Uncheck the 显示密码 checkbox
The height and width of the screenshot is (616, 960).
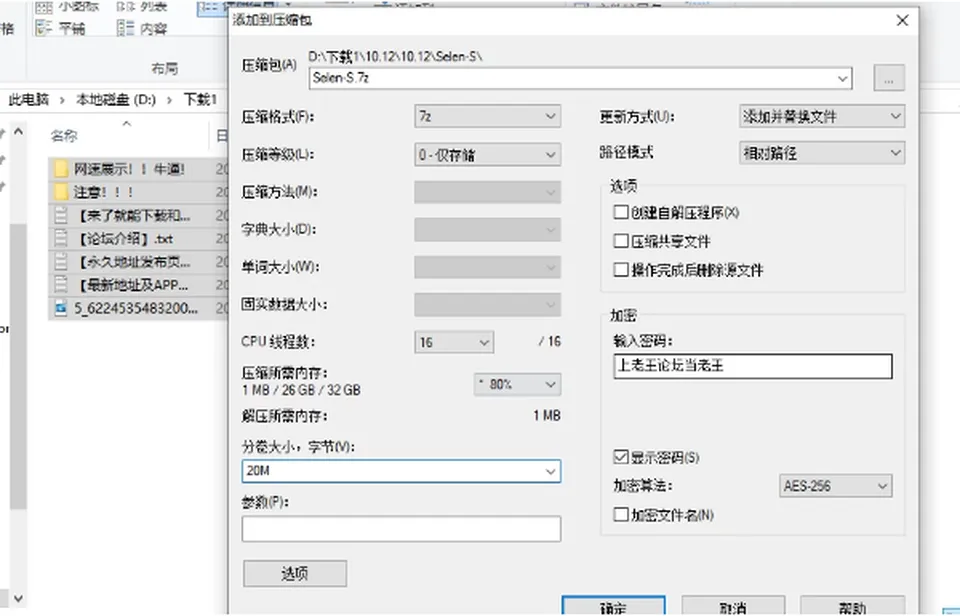[x=621, y=457]
